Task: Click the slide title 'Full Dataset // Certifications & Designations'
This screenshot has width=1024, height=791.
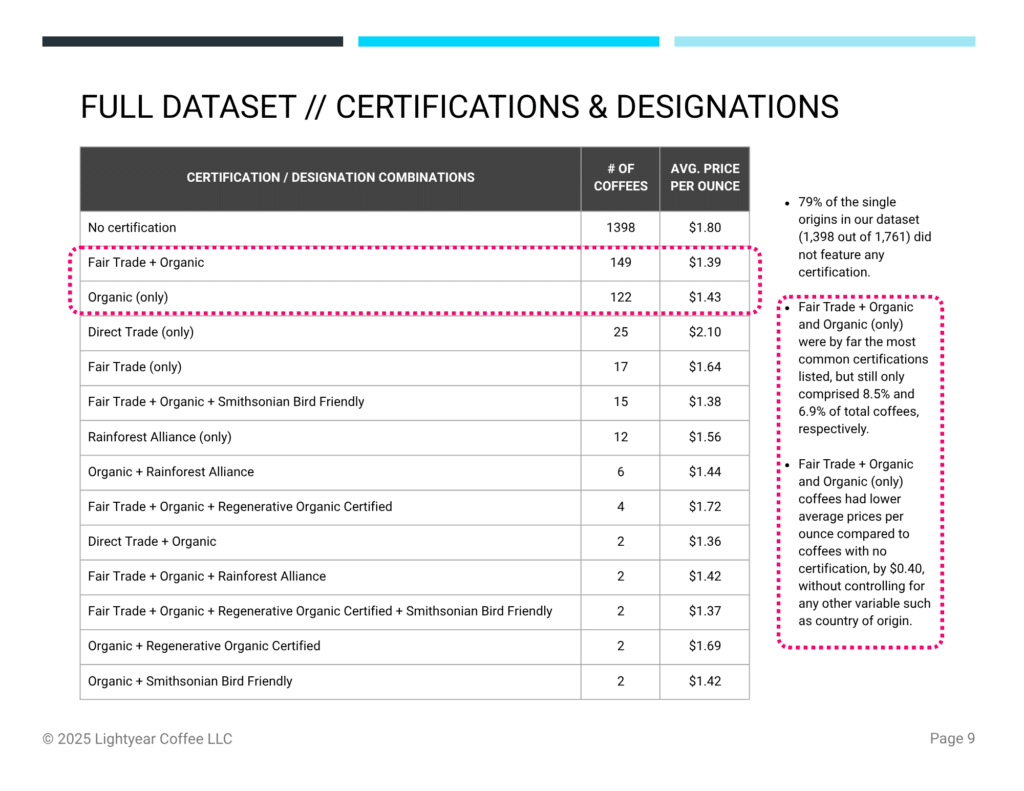Action: click(459, 106)
